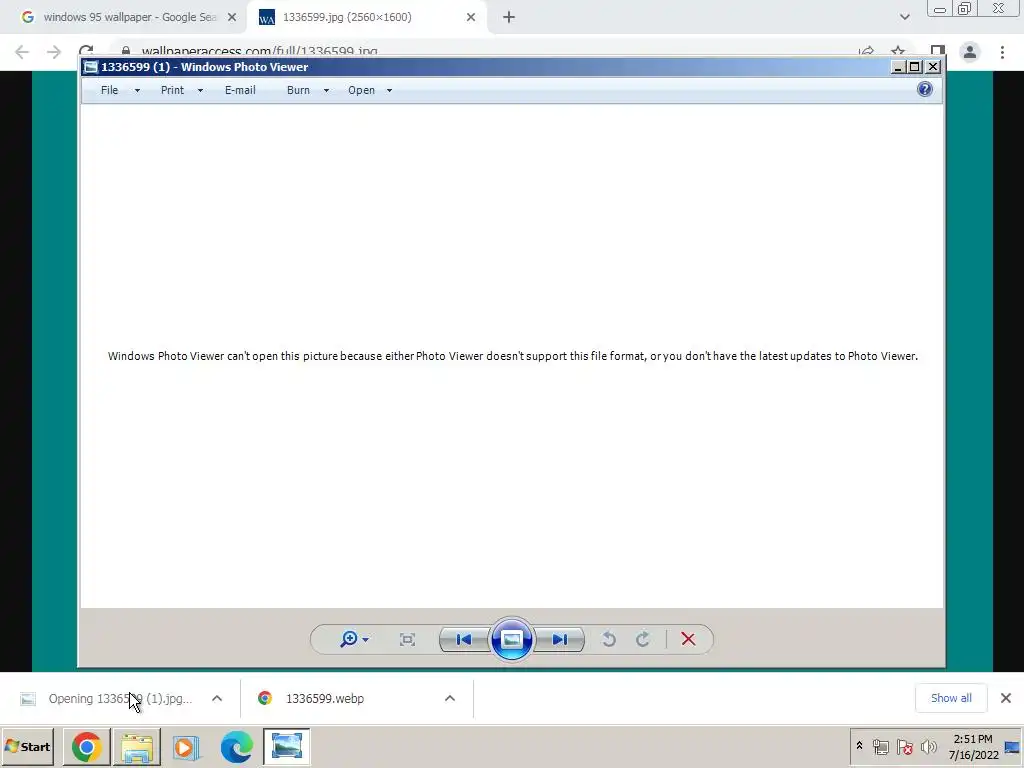Maximize the Windows Photo Viewer window
This screenshot has width=1024, height=768.
pos(915,67)
